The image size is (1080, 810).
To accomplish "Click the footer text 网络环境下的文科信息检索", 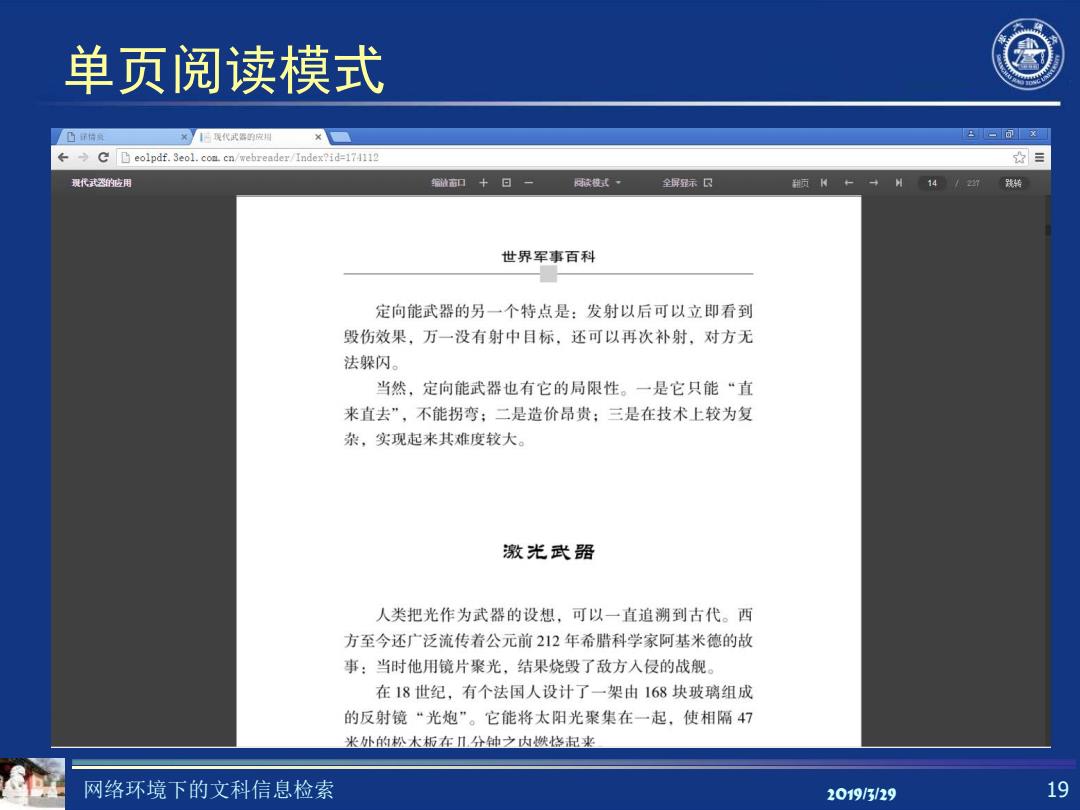I will [x=209, y=789].
